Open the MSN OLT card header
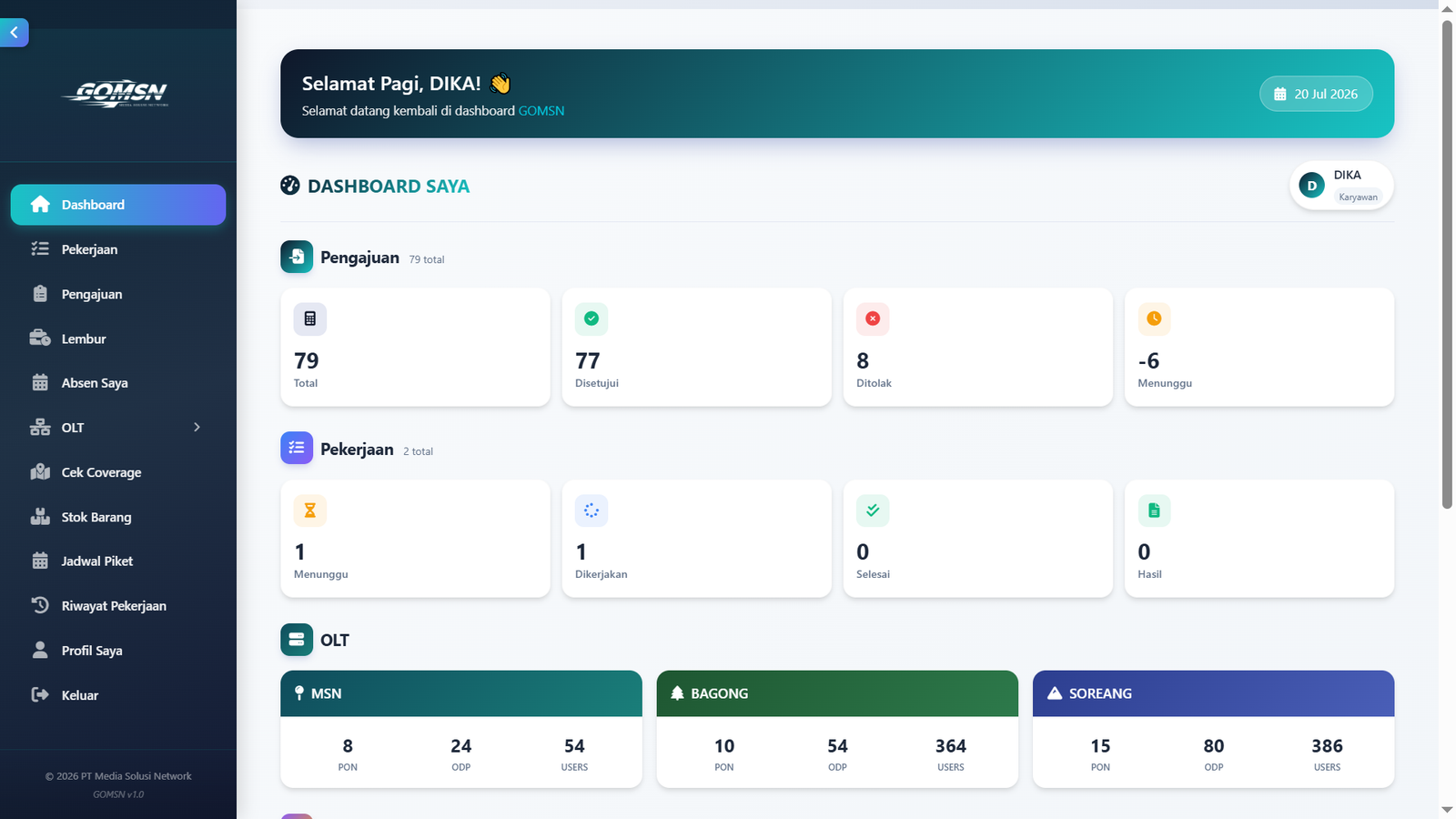 [x=461, y=693]
